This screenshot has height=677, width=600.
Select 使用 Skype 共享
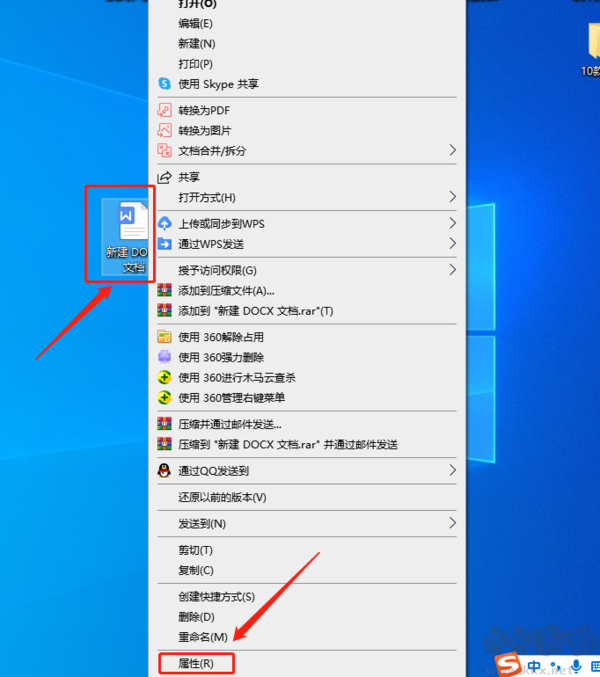click(218, 84)
